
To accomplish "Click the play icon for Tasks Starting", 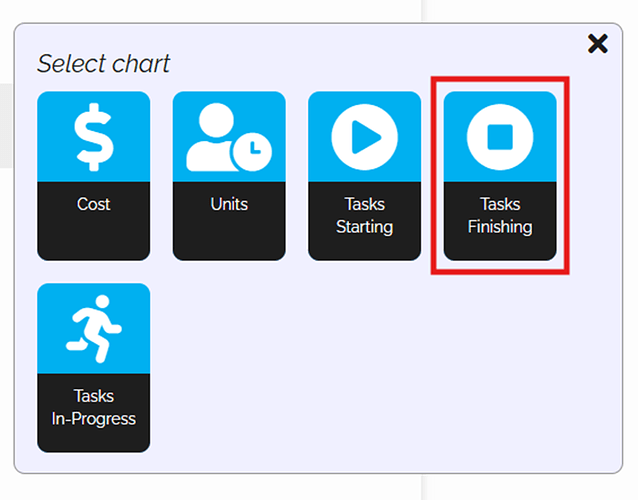I will coord(364,136).
